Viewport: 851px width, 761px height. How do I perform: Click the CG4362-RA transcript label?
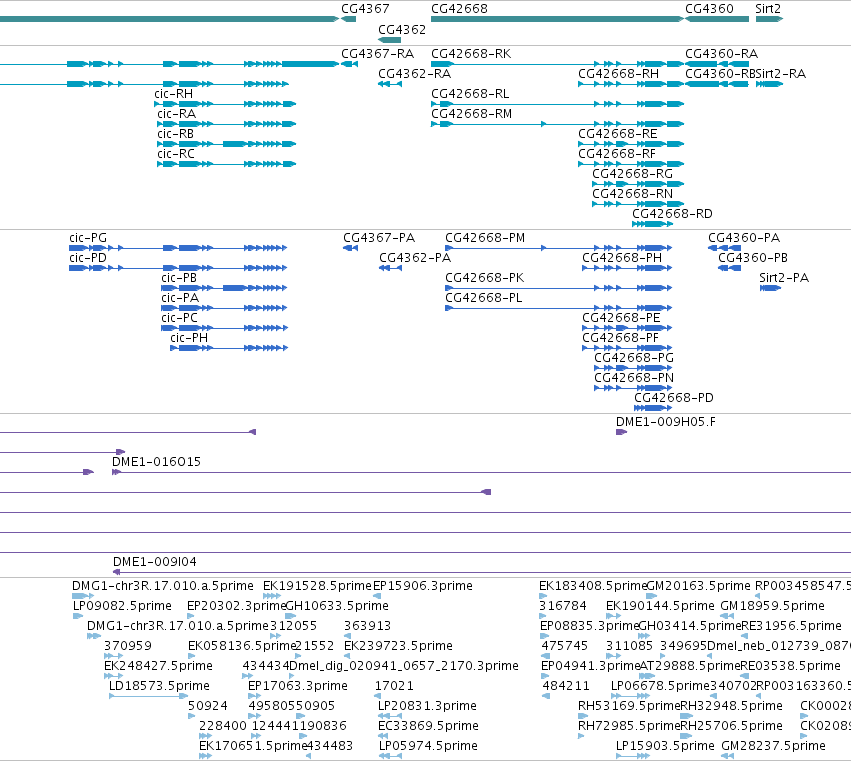415,74
